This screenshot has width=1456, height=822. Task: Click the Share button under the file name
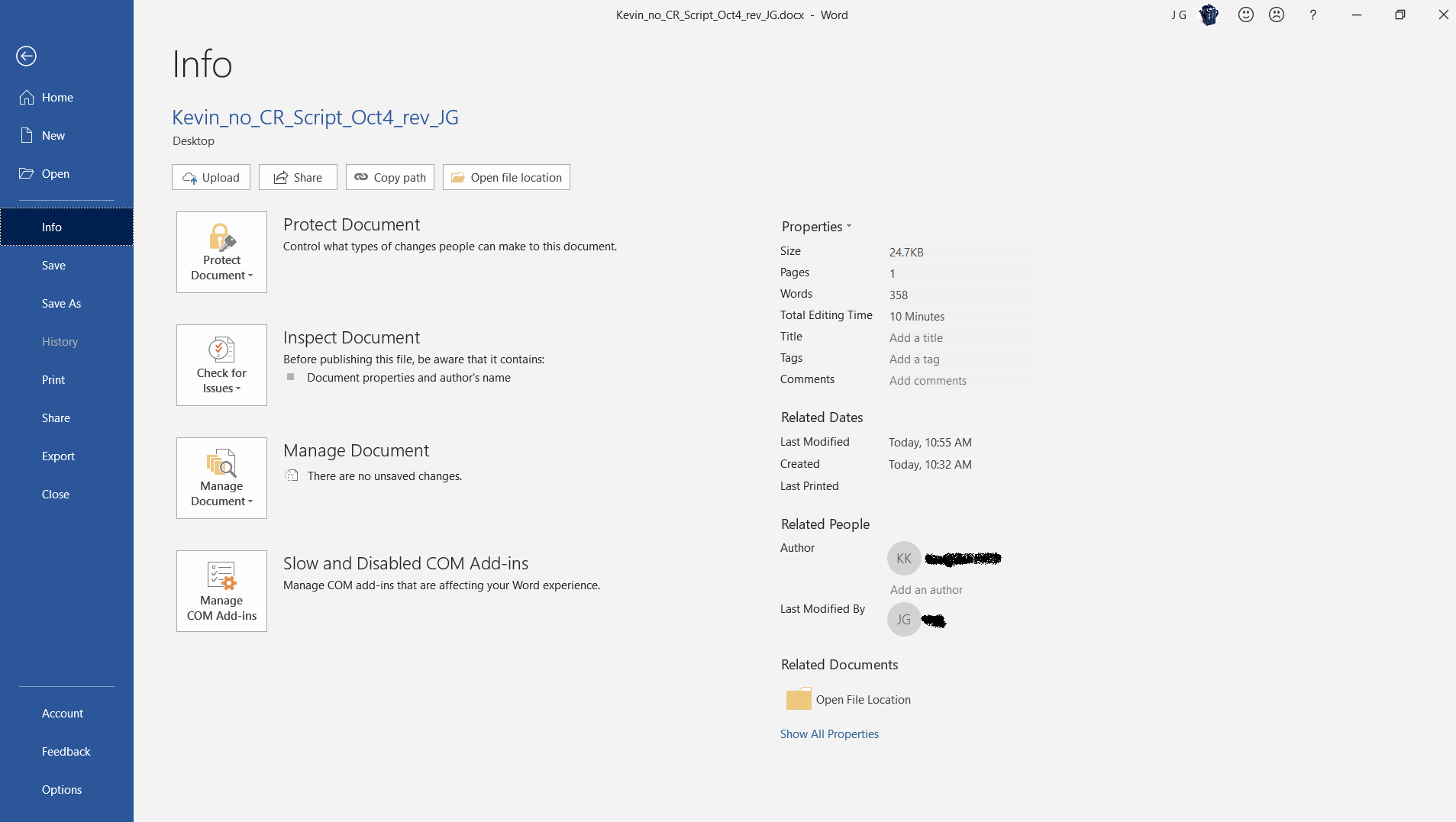(x=298, y=178)
